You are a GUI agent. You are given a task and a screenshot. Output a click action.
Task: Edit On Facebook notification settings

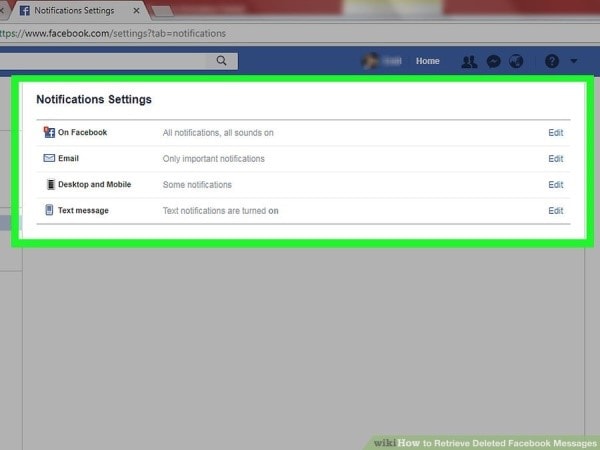coord(556,133)
